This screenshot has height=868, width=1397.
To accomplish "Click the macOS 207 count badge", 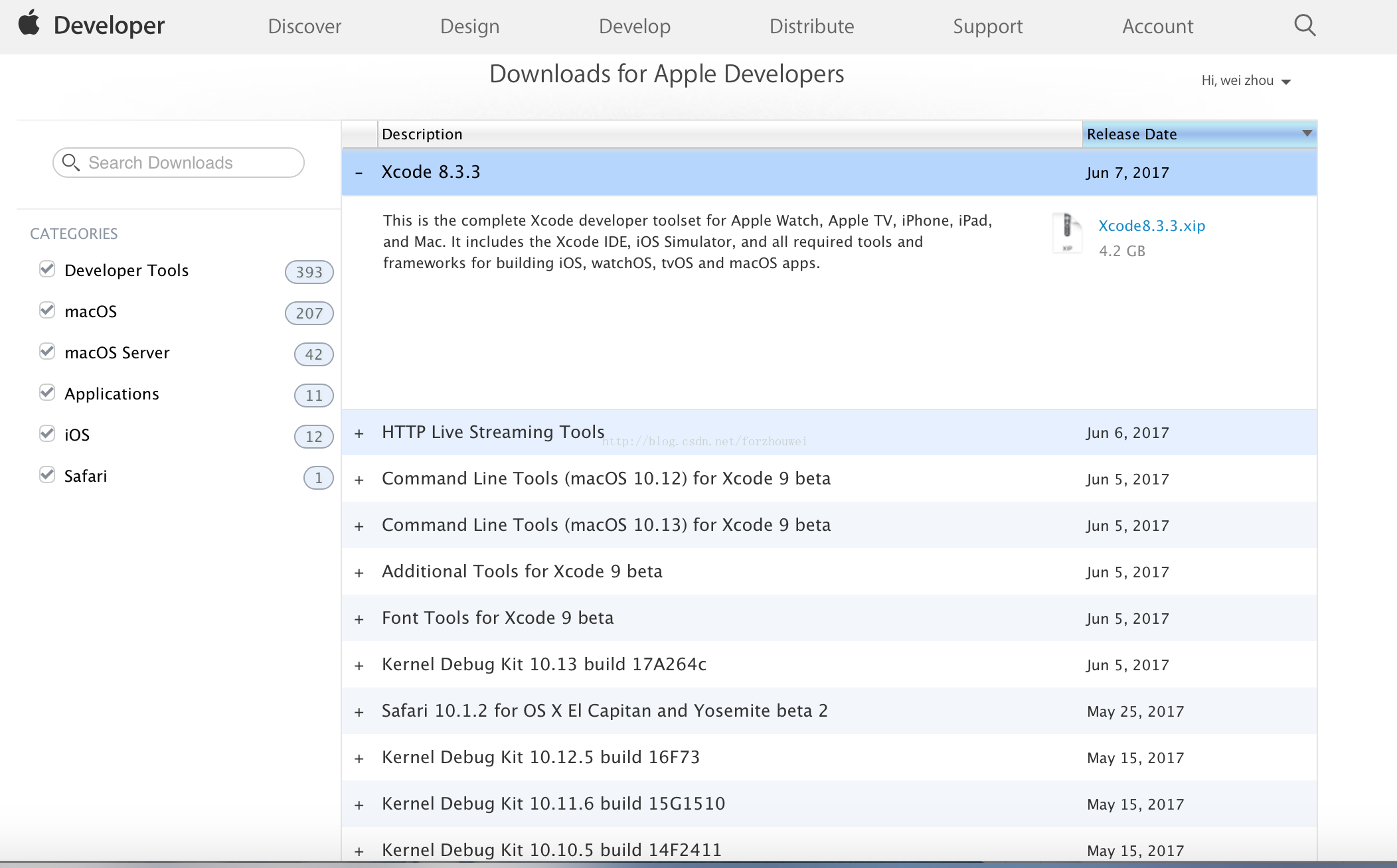I will click(309, 313).
